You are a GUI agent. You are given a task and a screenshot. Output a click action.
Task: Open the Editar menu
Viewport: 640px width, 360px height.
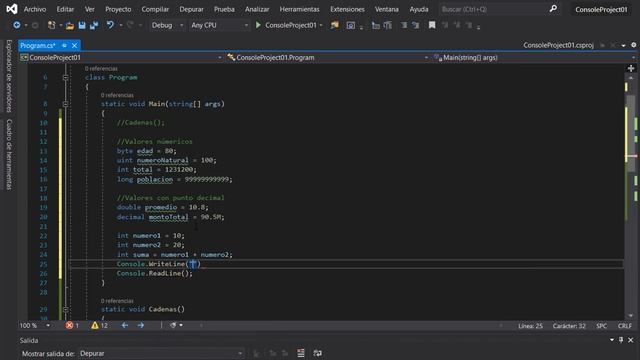point(65,9)
